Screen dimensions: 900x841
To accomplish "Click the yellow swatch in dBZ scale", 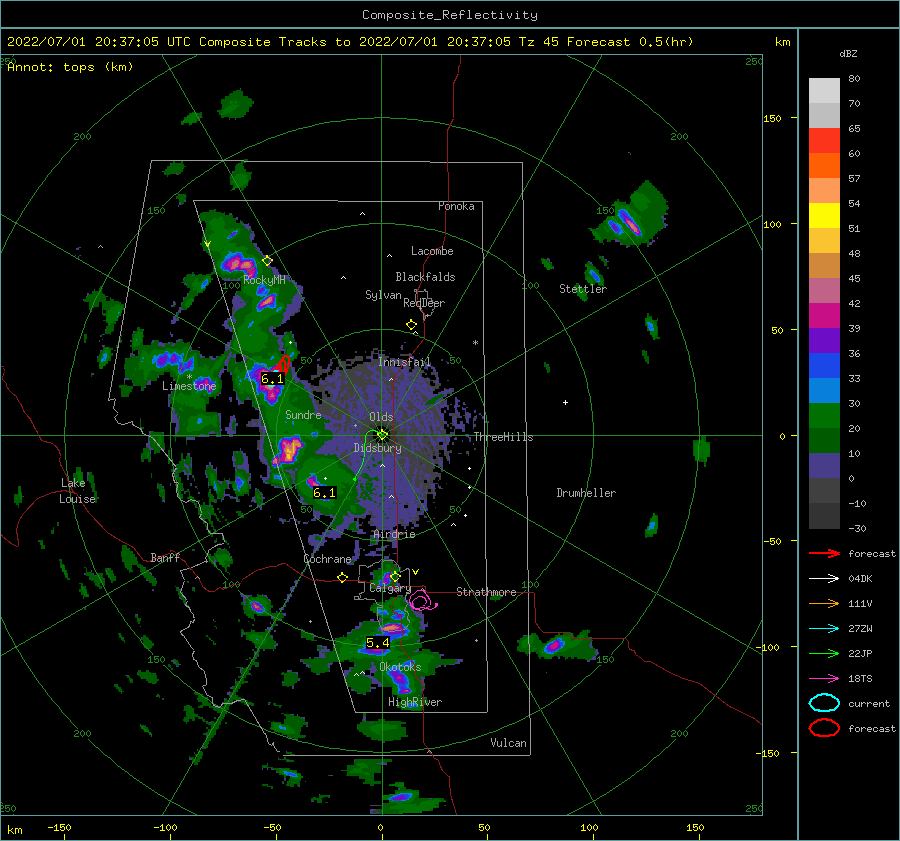I will pos(824,215).
